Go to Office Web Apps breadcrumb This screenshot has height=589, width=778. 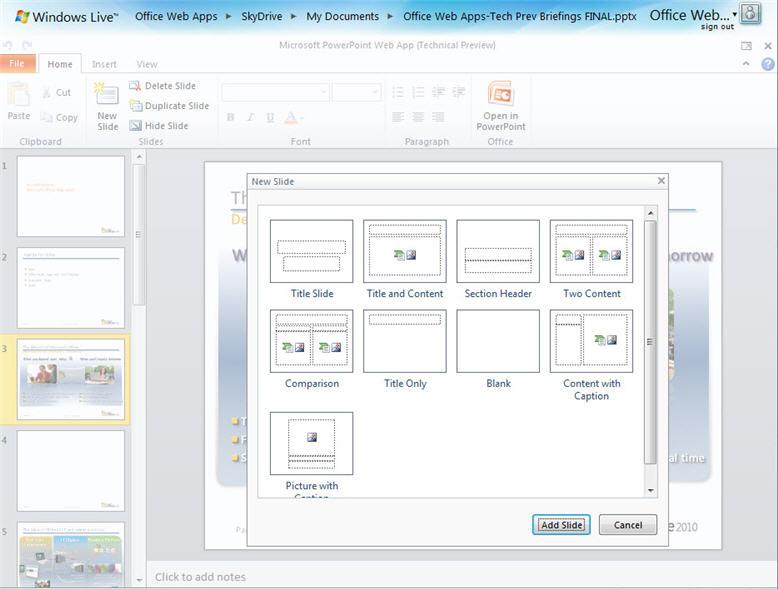click(176, 16)
